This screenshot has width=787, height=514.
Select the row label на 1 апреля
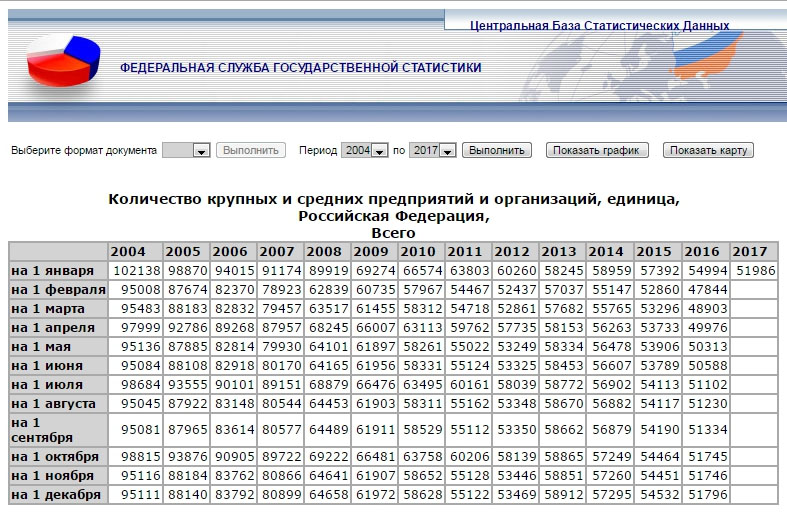pyautogui.click(x=58, y=328)
